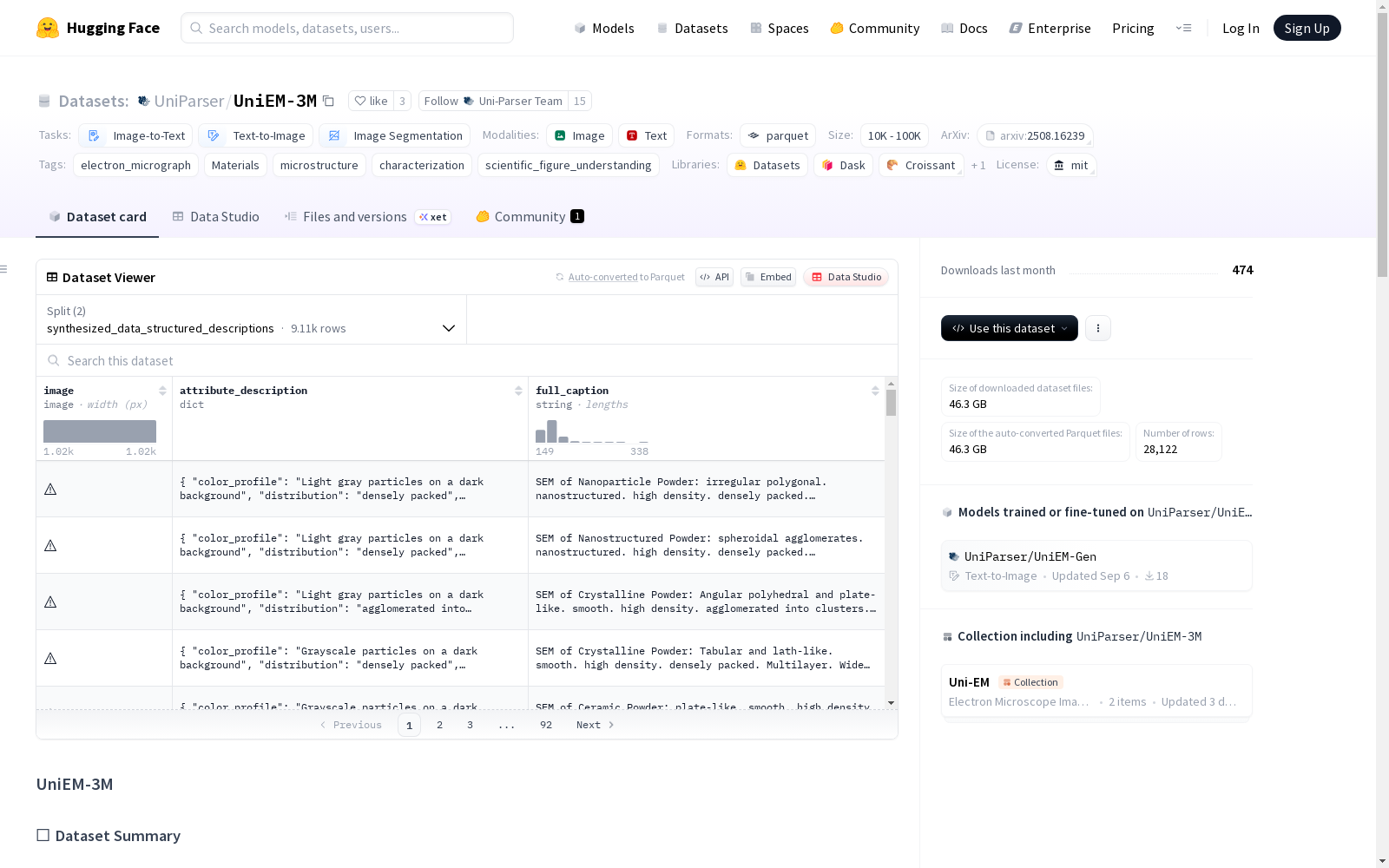Jump to page 2 of the viewer
This screenshot has width=1389, height=868.
(440, 725)
